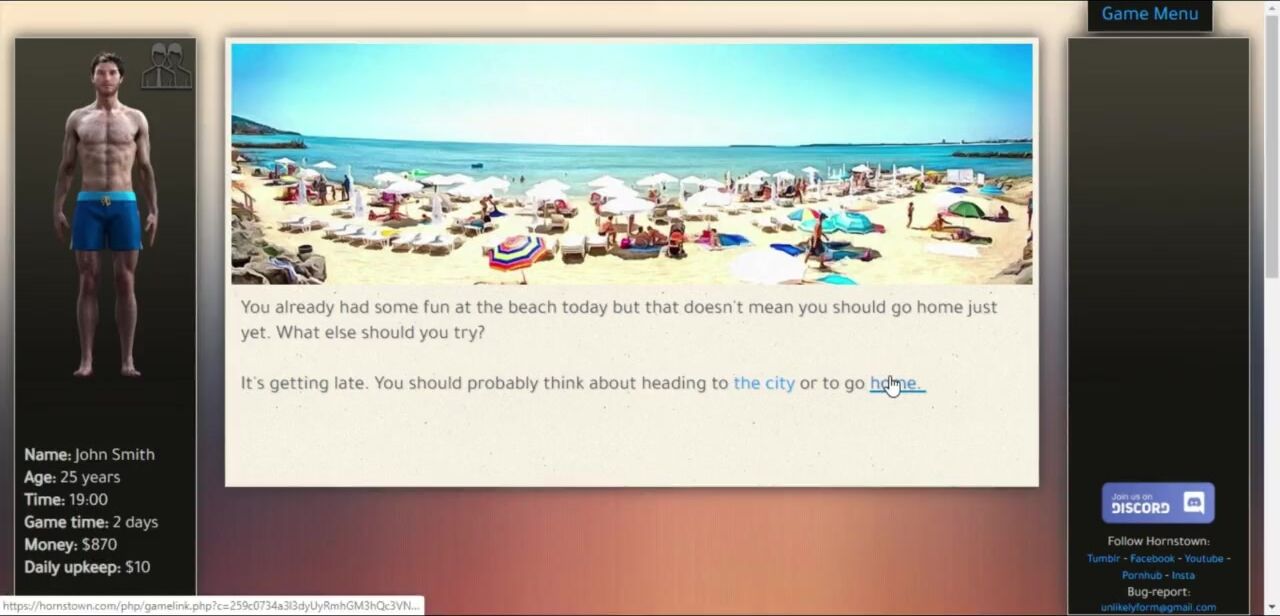This screenshot has width=1280, height=616.
Task: Click the page's vertical scrollbar thumb
Action: click(x=1271, y=150)
